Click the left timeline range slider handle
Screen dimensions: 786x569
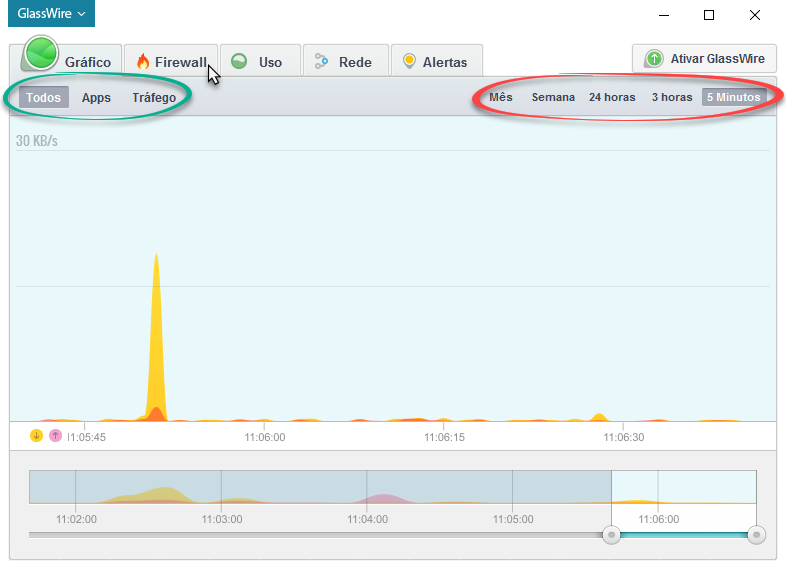pos(612,535)
